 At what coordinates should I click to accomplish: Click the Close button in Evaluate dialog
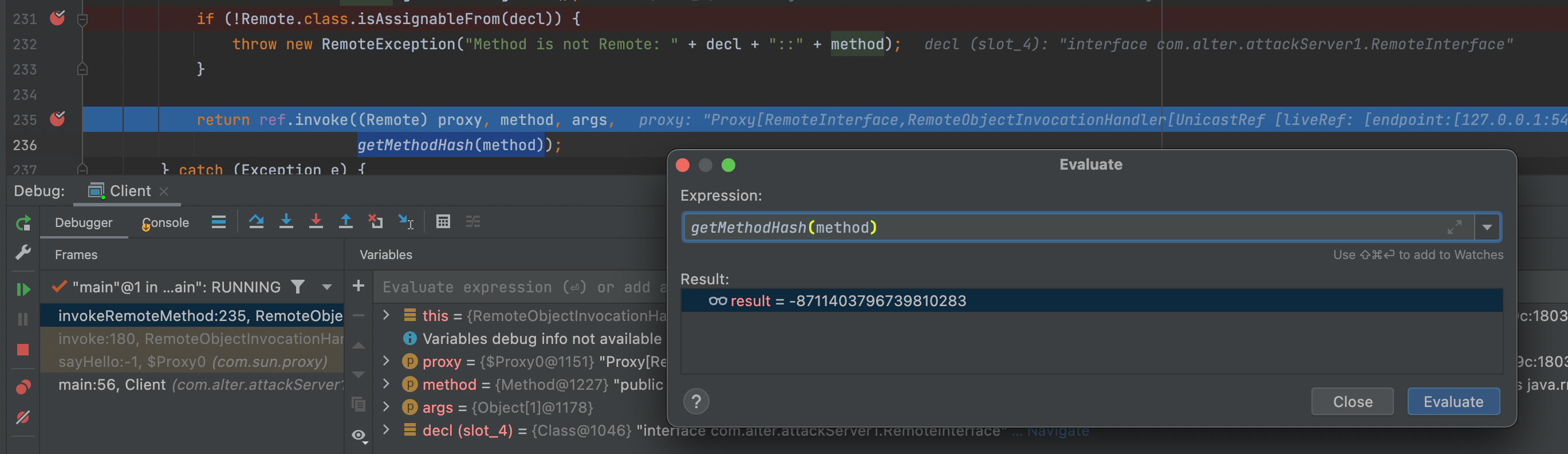1352,402
